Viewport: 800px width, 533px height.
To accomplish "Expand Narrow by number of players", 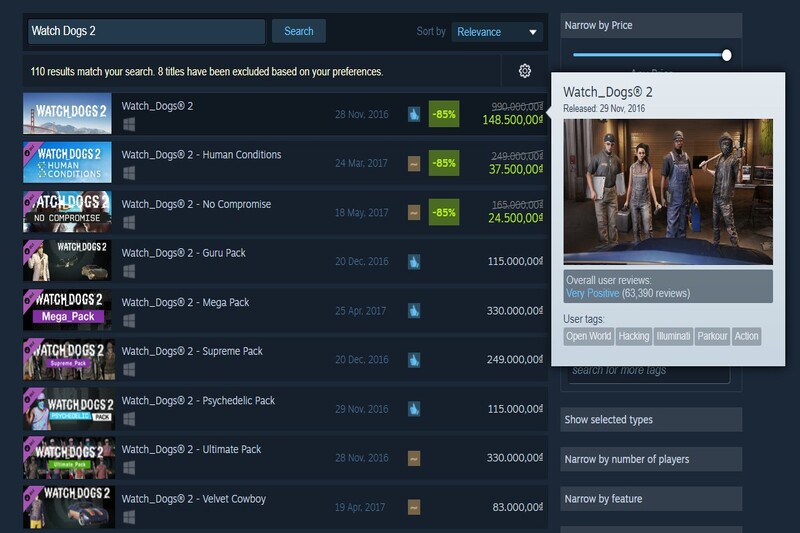I will (650, 459).
